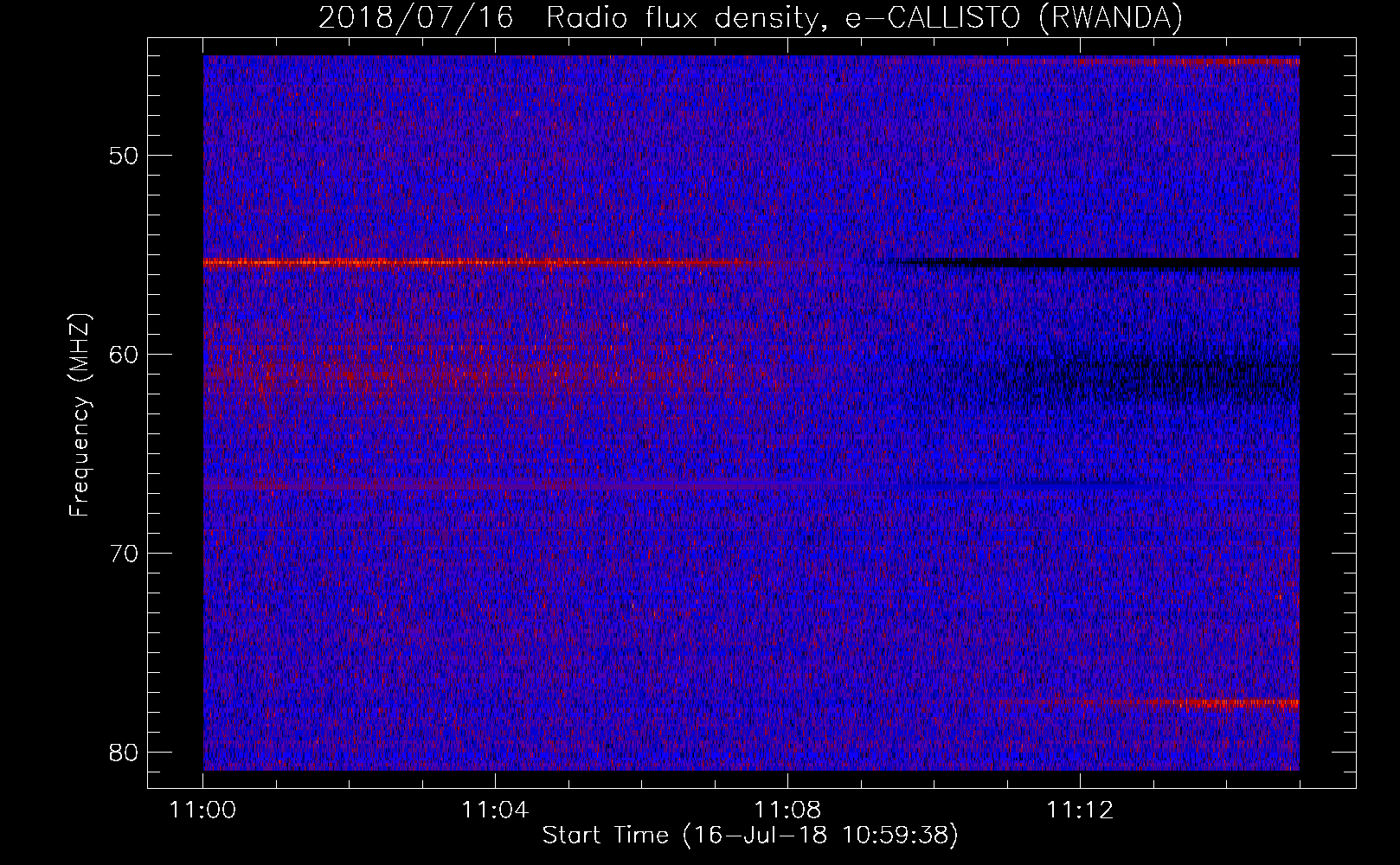This screenshot has width=1400, height=865.
Task: Click the "60" frequency tick label
Action: click(124, 355)
